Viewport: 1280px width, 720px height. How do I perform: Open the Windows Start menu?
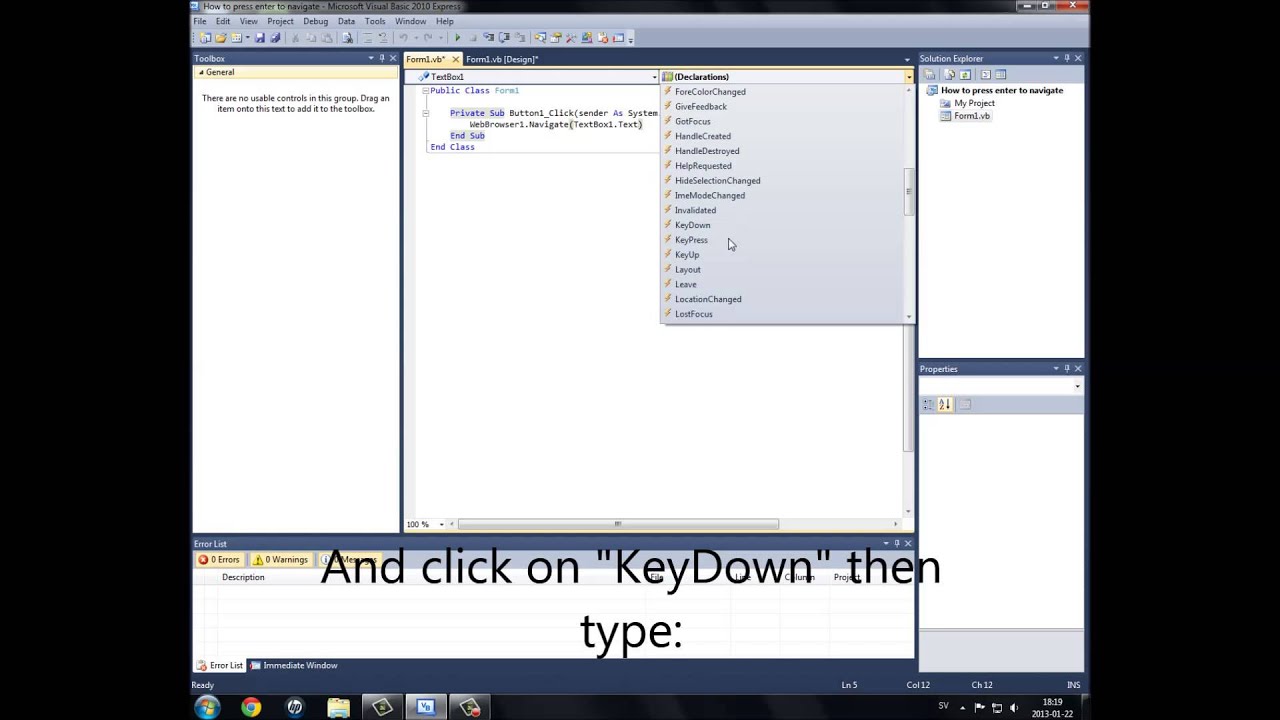207,707
